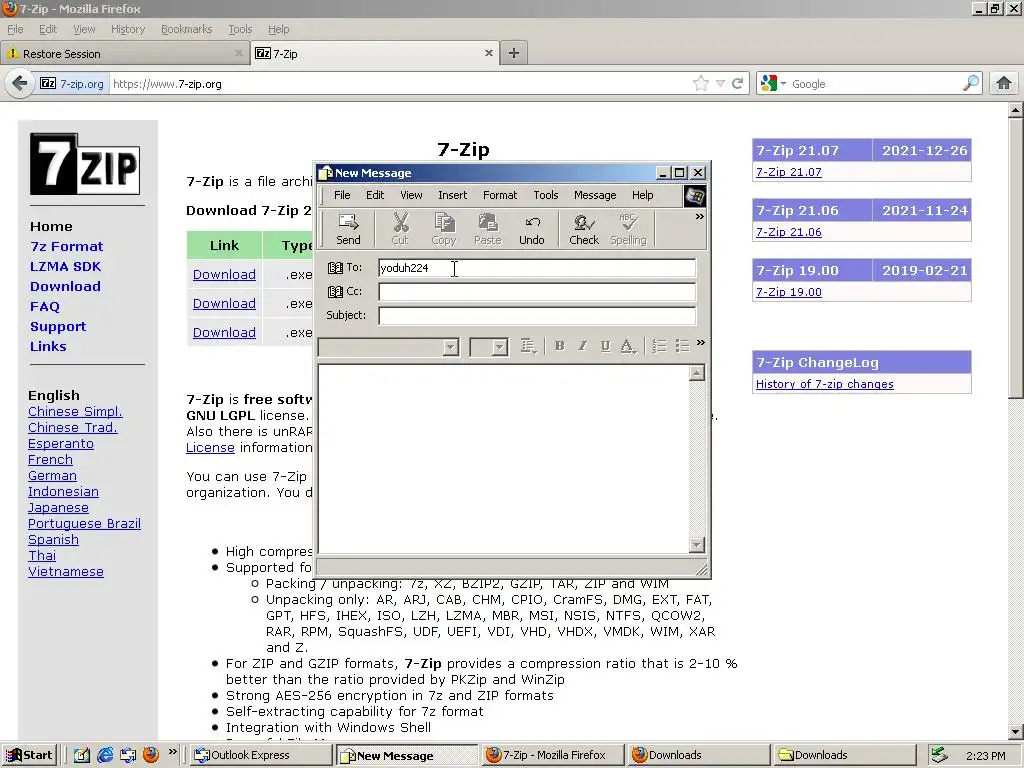Open the File menu in New Message
Screen dimensions: 1024x768
pos(342,195)
